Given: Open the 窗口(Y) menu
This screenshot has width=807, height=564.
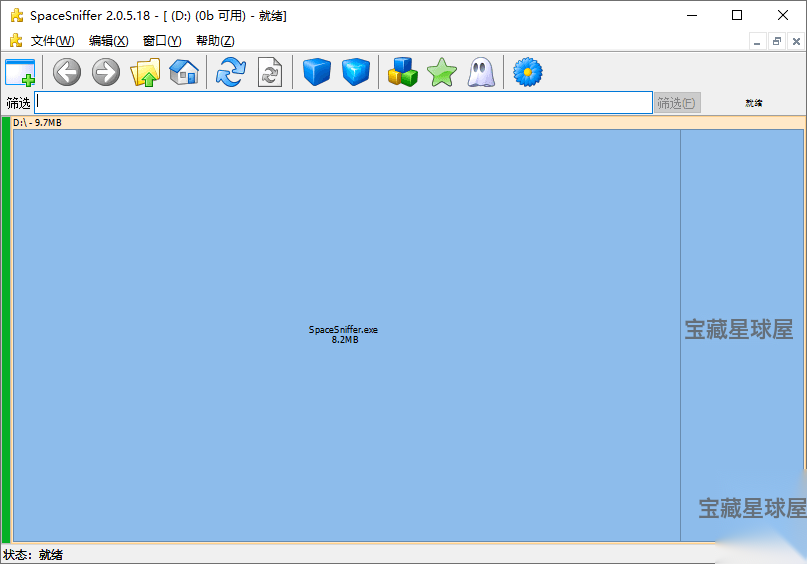Looking at the screenshot, I should (162, 41).
